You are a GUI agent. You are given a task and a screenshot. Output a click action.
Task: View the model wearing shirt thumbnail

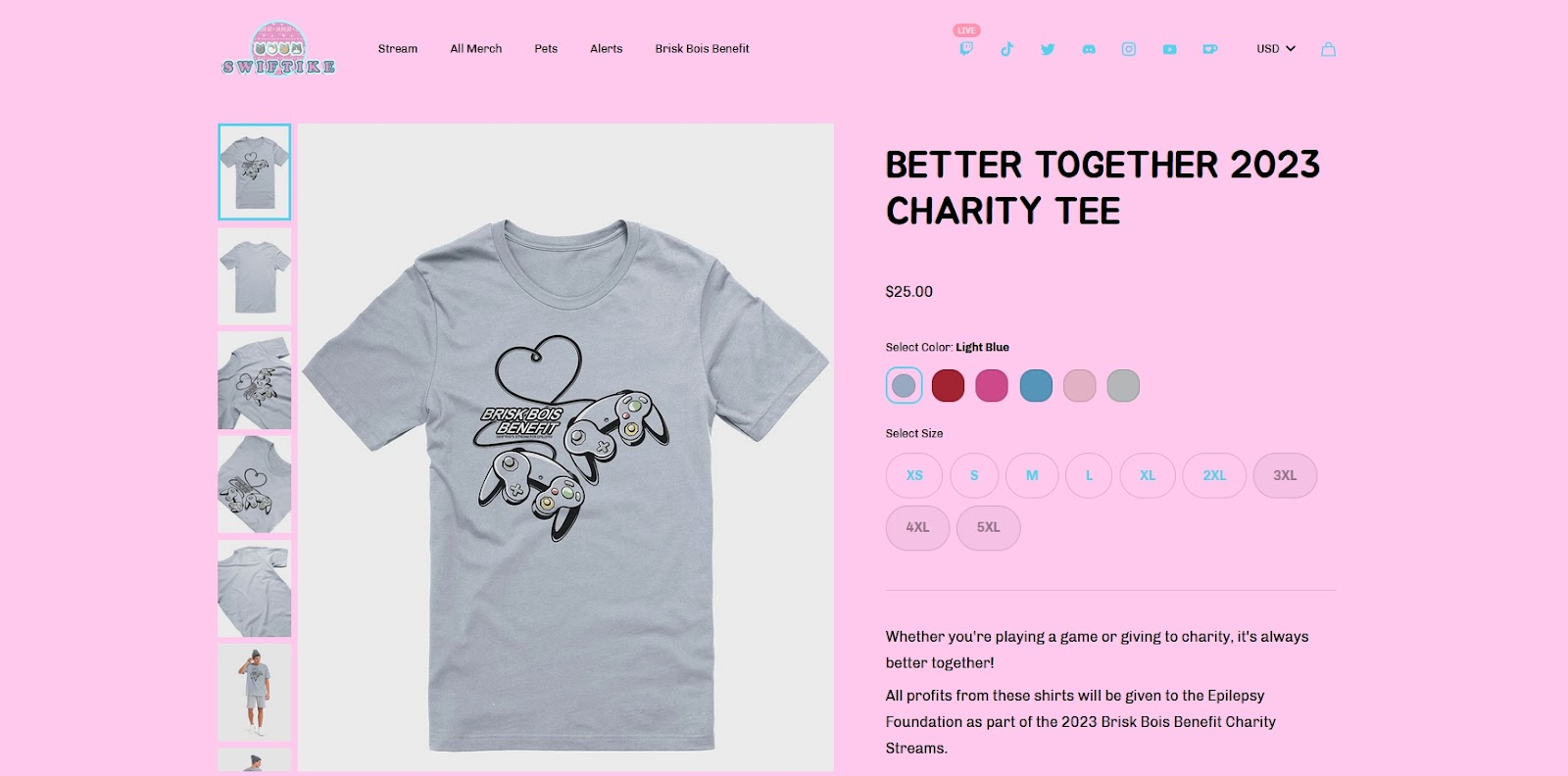(x=255, y=692)
